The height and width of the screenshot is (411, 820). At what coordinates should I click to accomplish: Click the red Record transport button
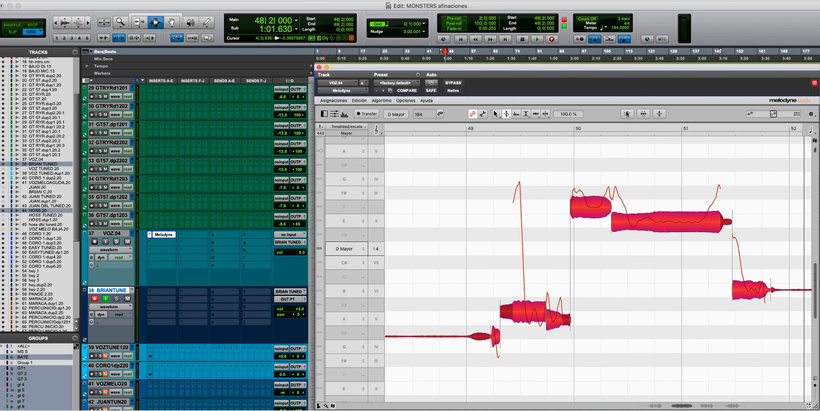552,39
